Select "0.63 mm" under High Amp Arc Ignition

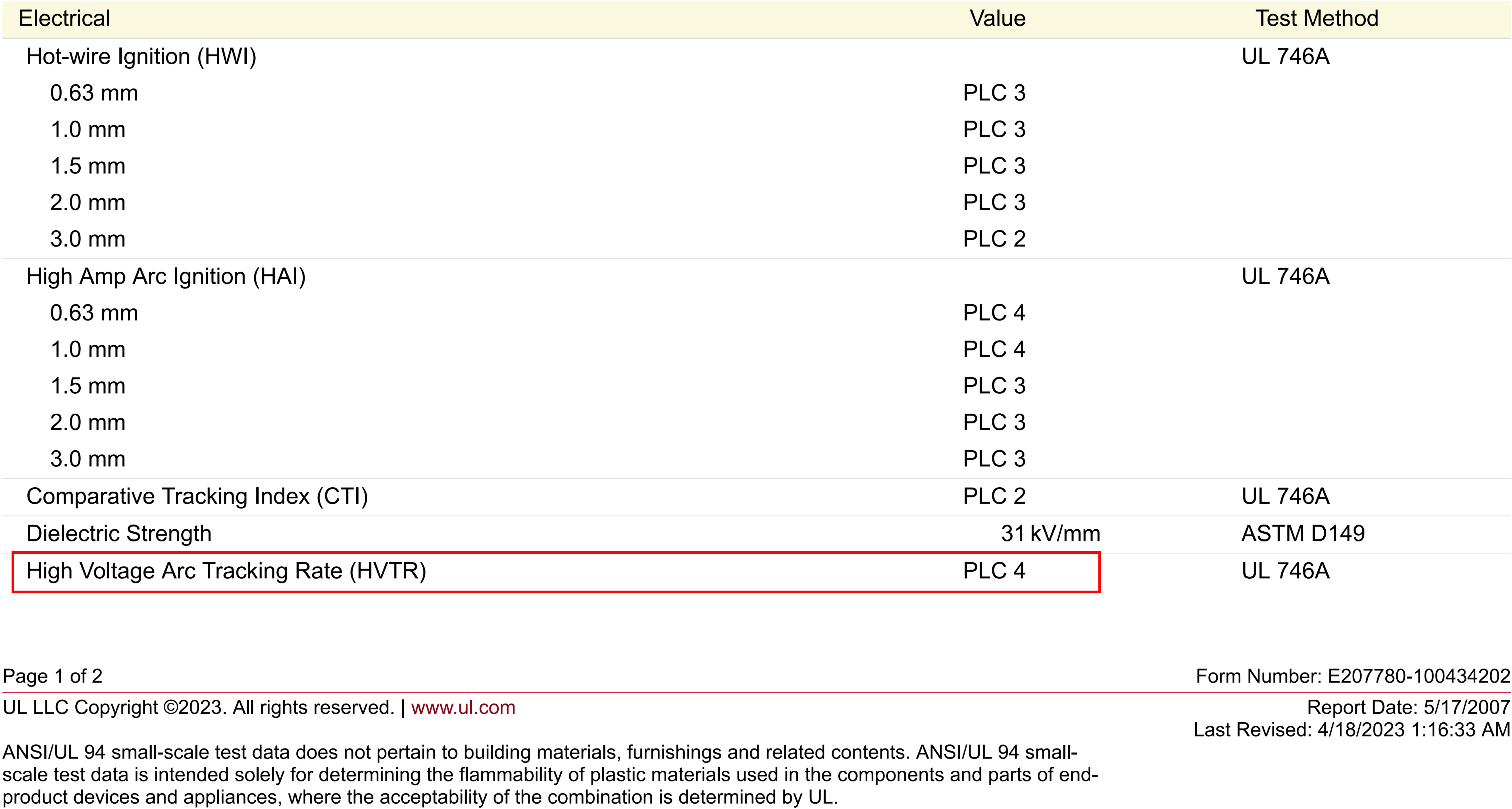94,313
